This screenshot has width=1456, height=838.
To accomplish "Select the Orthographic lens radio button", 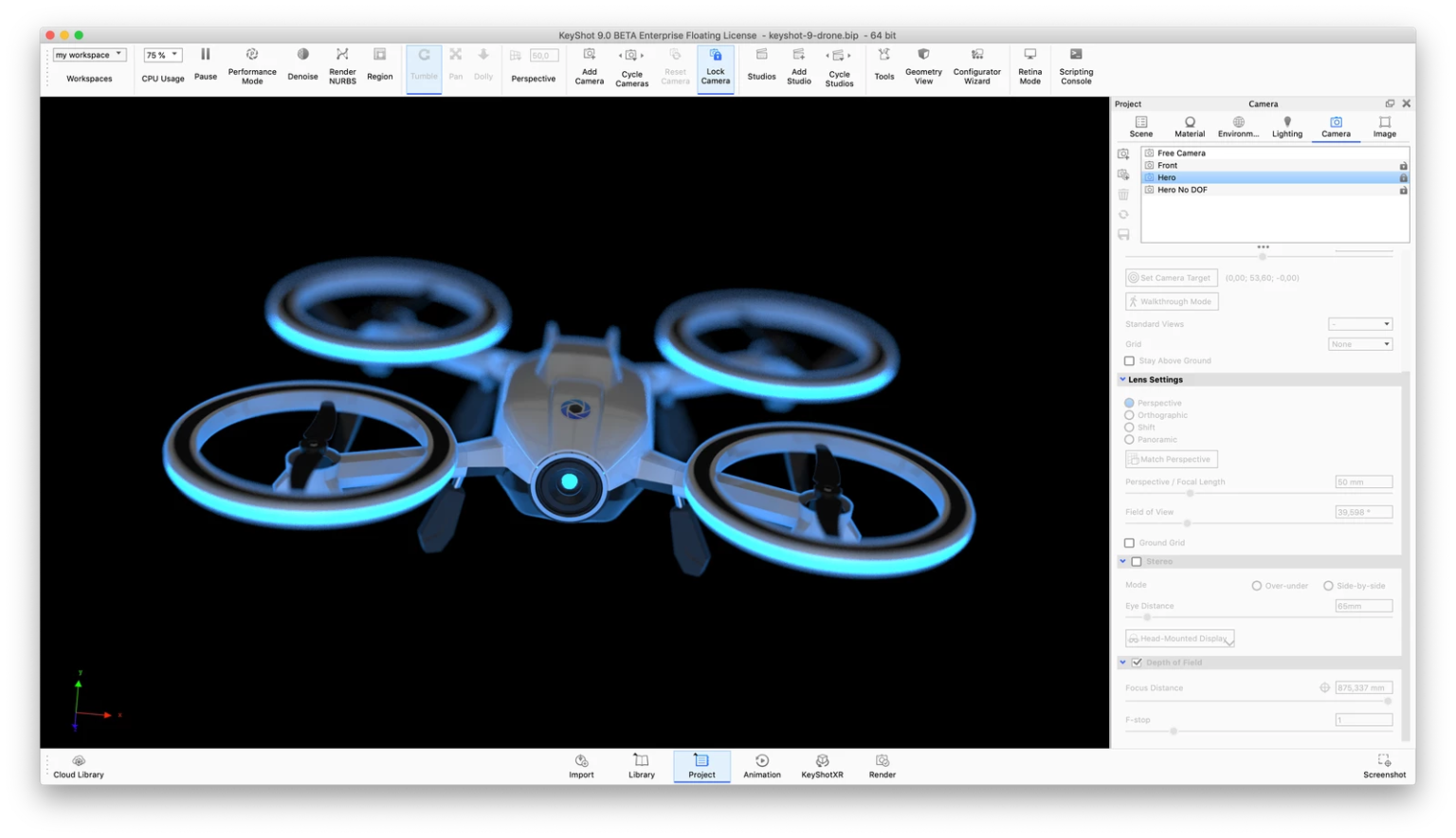I will pyautogui.click(x=1129, y=414).
